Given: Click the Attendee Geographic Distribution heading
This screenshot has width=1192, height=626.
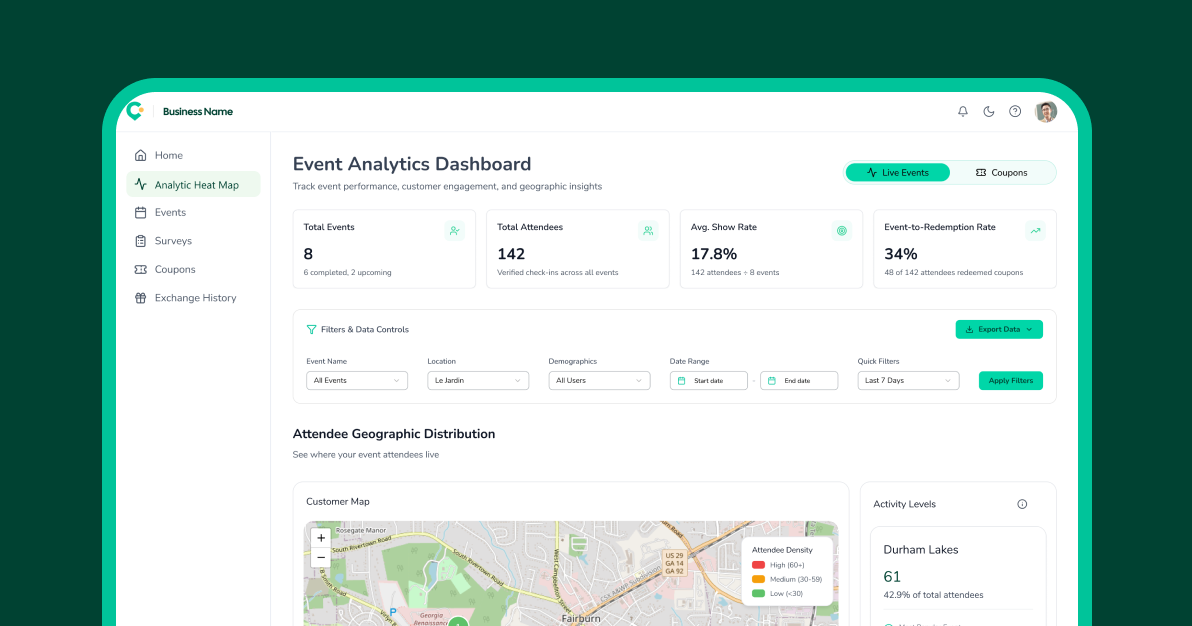Looking at the screenshot, I should (394, 434).
